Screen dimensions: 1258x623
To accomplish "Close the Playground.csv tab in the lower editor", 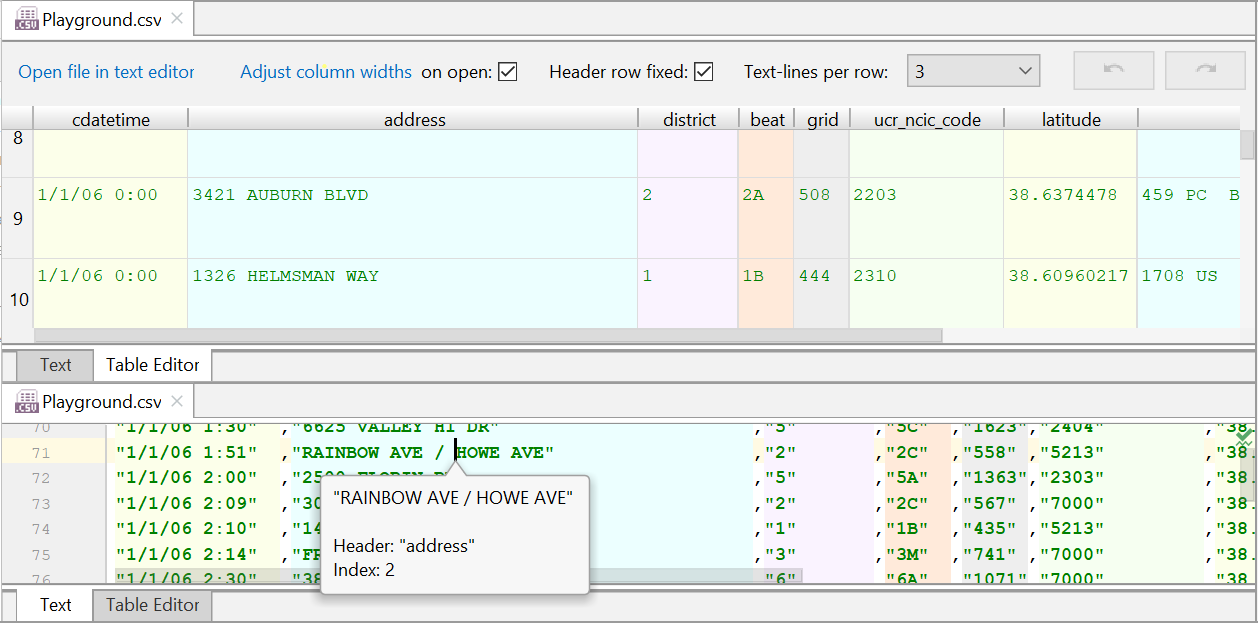I will pyautogui.click(x=176, y=400).
